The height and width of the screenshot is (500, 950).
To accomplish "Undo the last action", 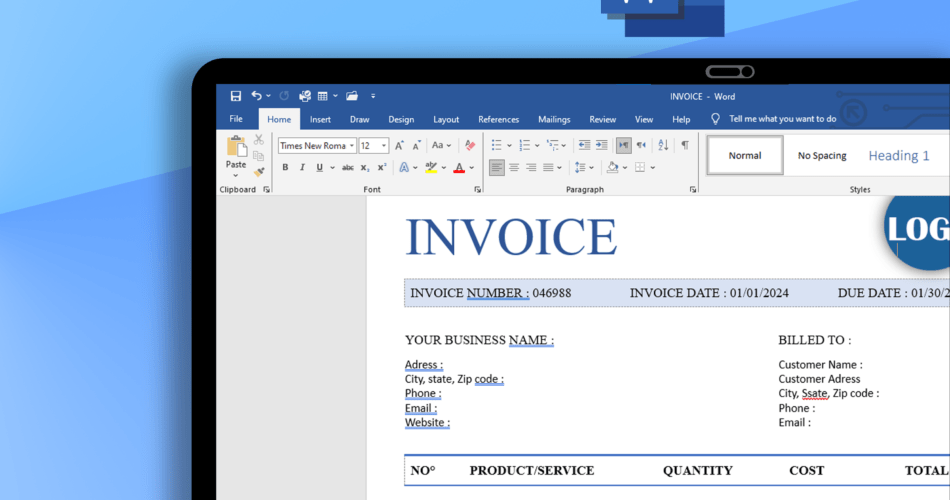I will [257, 96].
